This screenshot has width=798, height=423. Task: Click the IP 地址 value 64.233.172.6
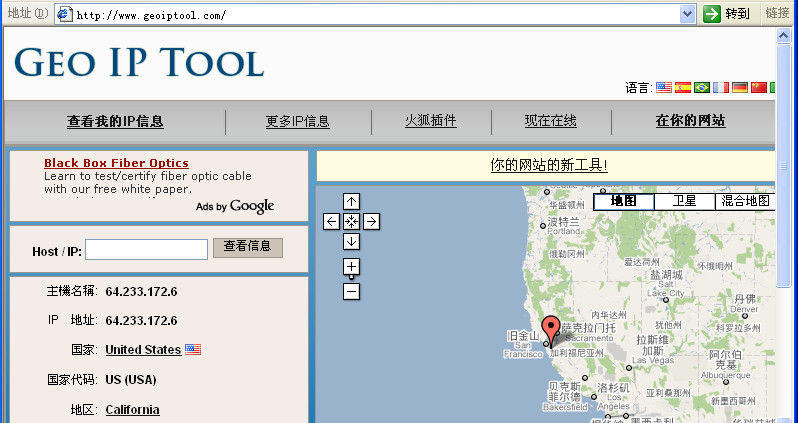(141, 321)
